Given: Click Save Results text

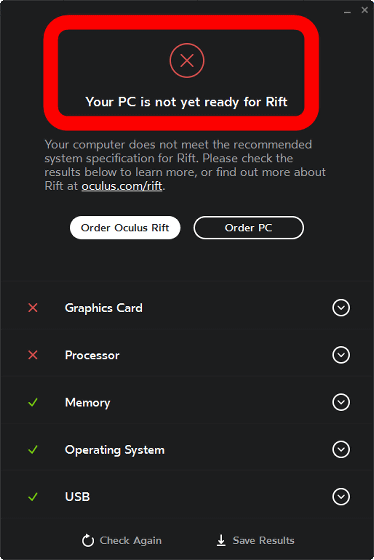Looking at the screenshot, I should click(264, 540).
